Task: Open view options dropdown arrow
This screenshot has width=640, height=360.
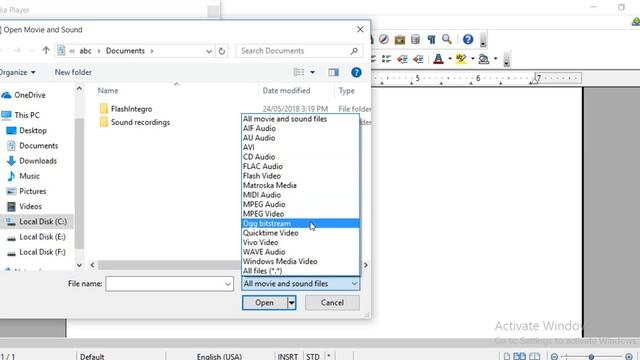Action: (312, 73)
